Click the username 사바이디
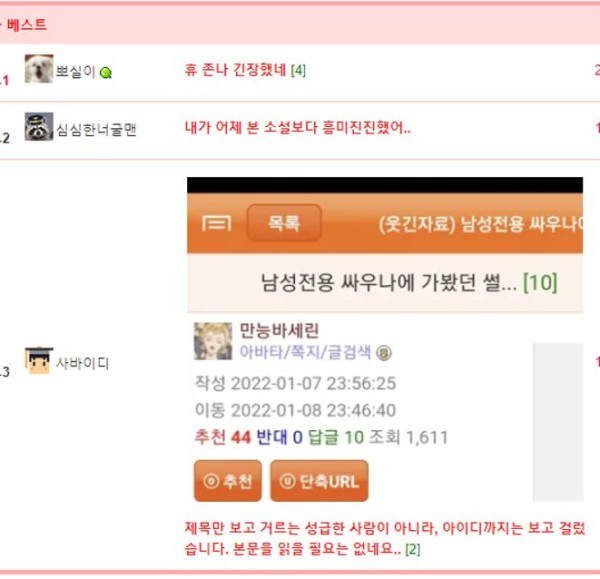 [x=82, y=363]
